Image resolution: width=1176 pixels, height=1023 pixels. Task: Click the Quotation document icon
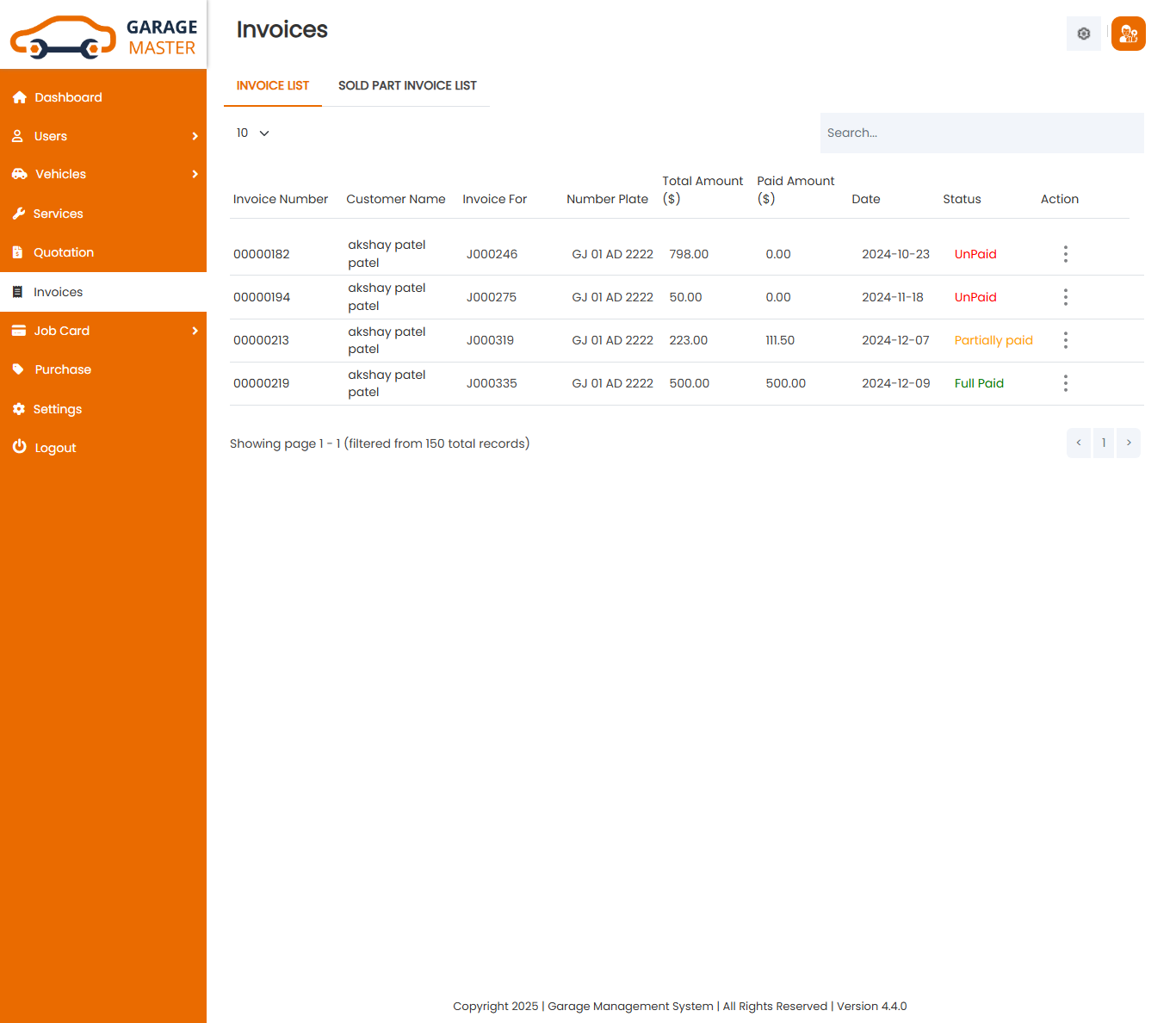(x=18, y=252)
